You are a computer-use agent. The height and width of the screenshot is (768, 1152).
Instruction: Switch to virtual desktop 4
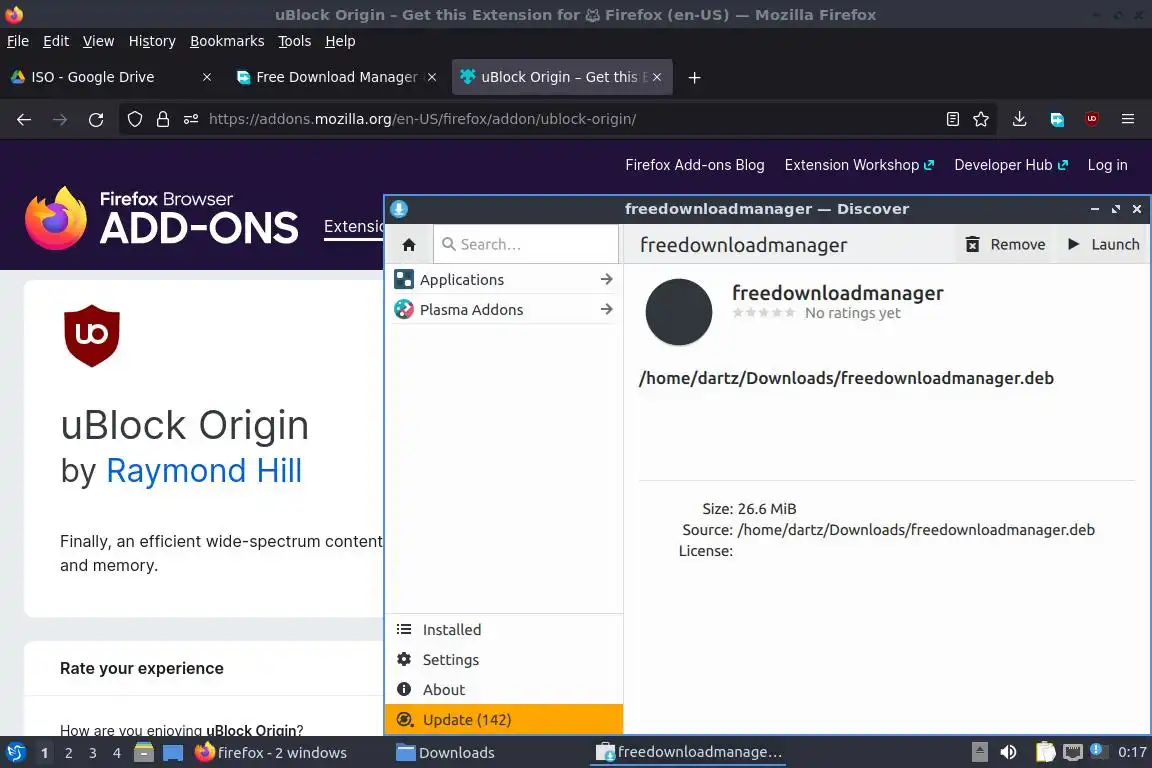click(x=117, y=753)
